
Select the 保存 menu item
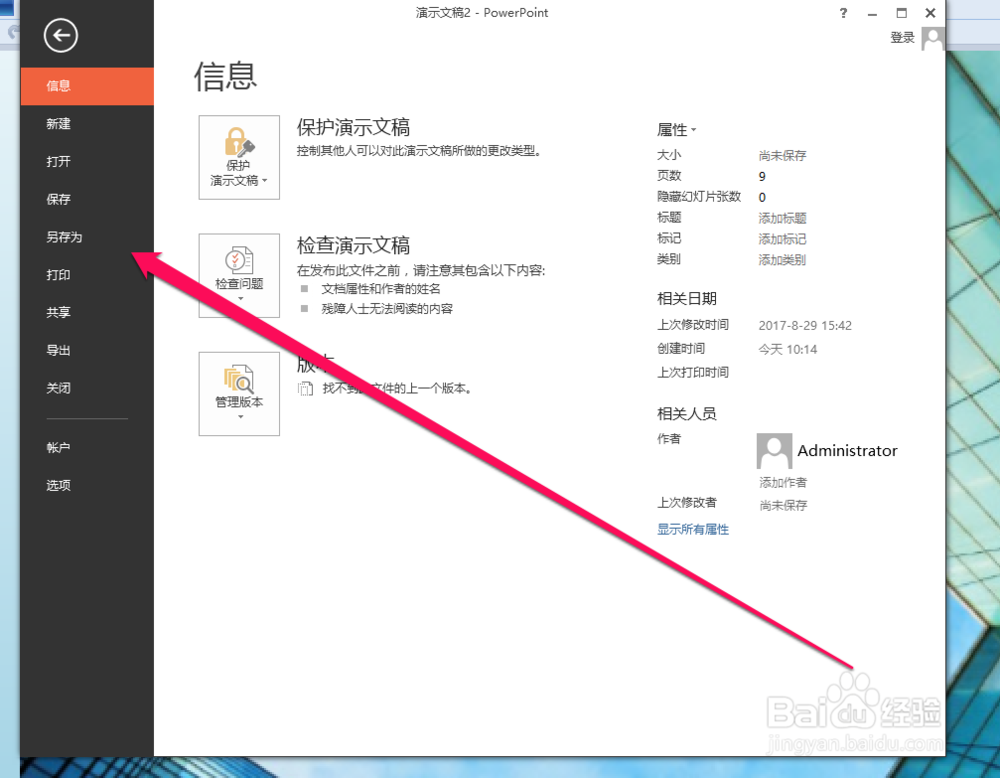pyautogui.click(x=87, y=199)
